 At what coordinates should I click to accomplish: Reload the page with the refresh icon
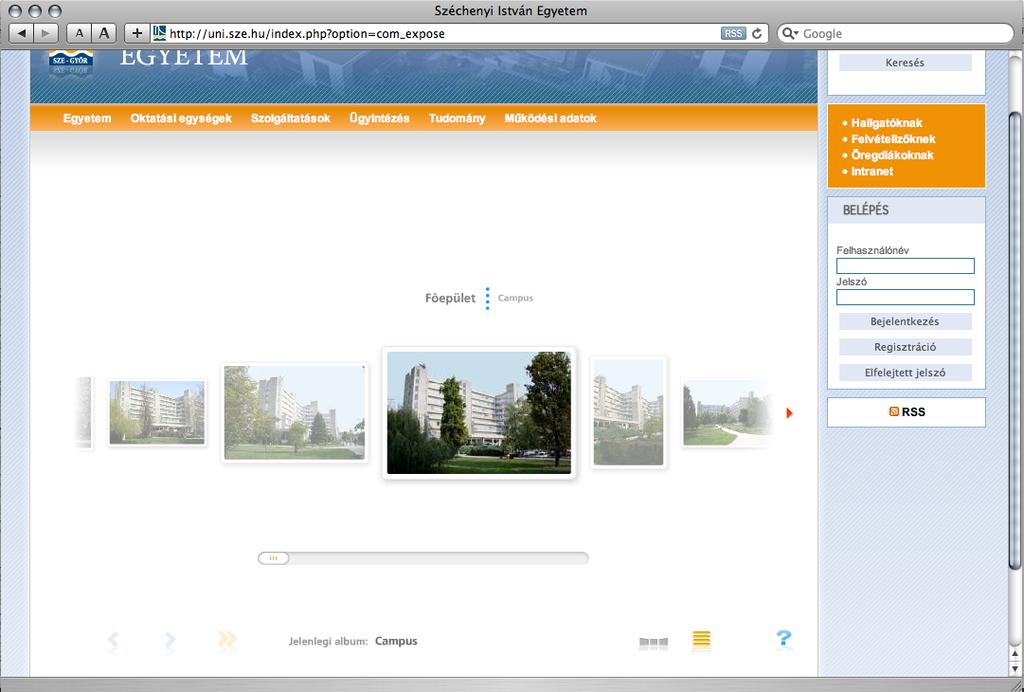tap(757, 33)
